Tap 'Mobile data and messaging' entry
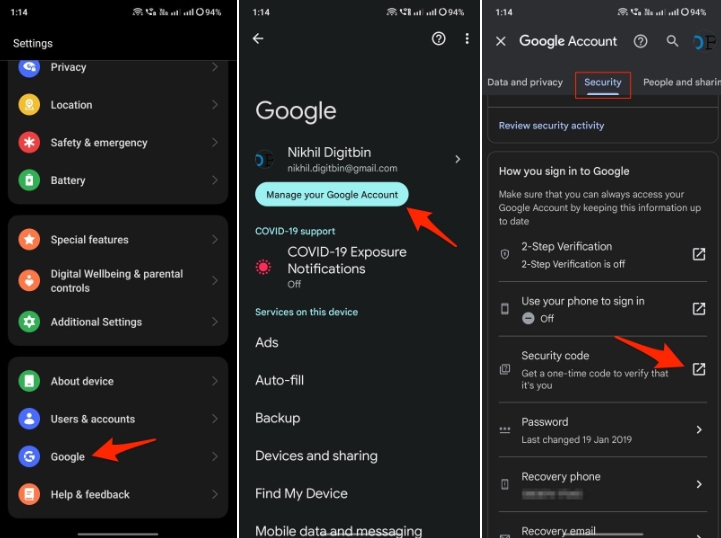 pos(339,531)
